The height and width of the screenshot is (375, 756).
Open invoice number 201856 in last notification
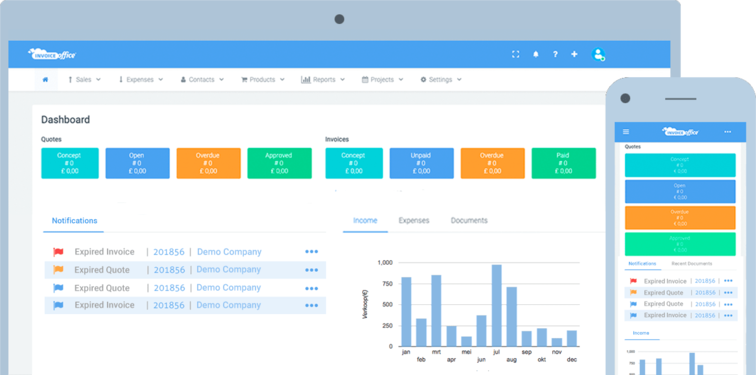click(x=169, y=305)
